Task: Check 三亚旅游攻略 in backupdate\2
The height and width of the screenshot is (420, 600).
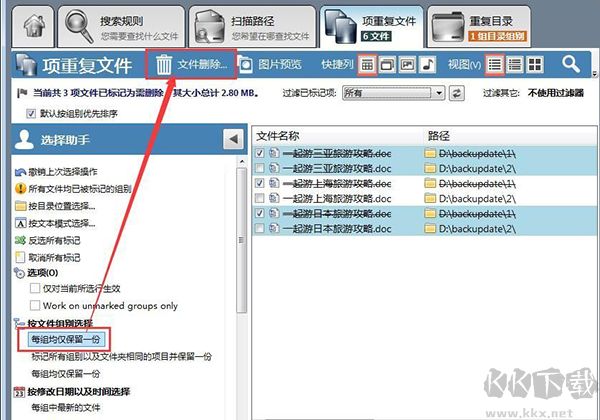Action: (259, 168)
